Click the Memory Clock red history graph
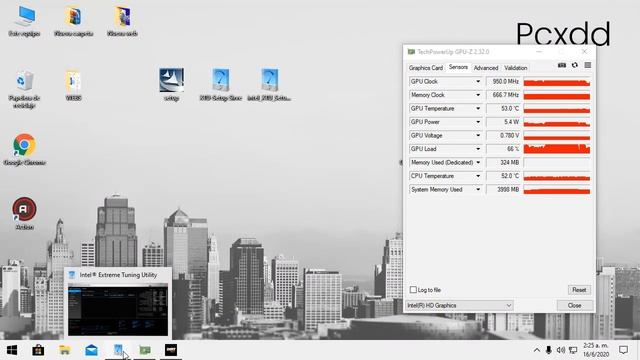Viewport: 640px width, 360px height. (557, 95)
